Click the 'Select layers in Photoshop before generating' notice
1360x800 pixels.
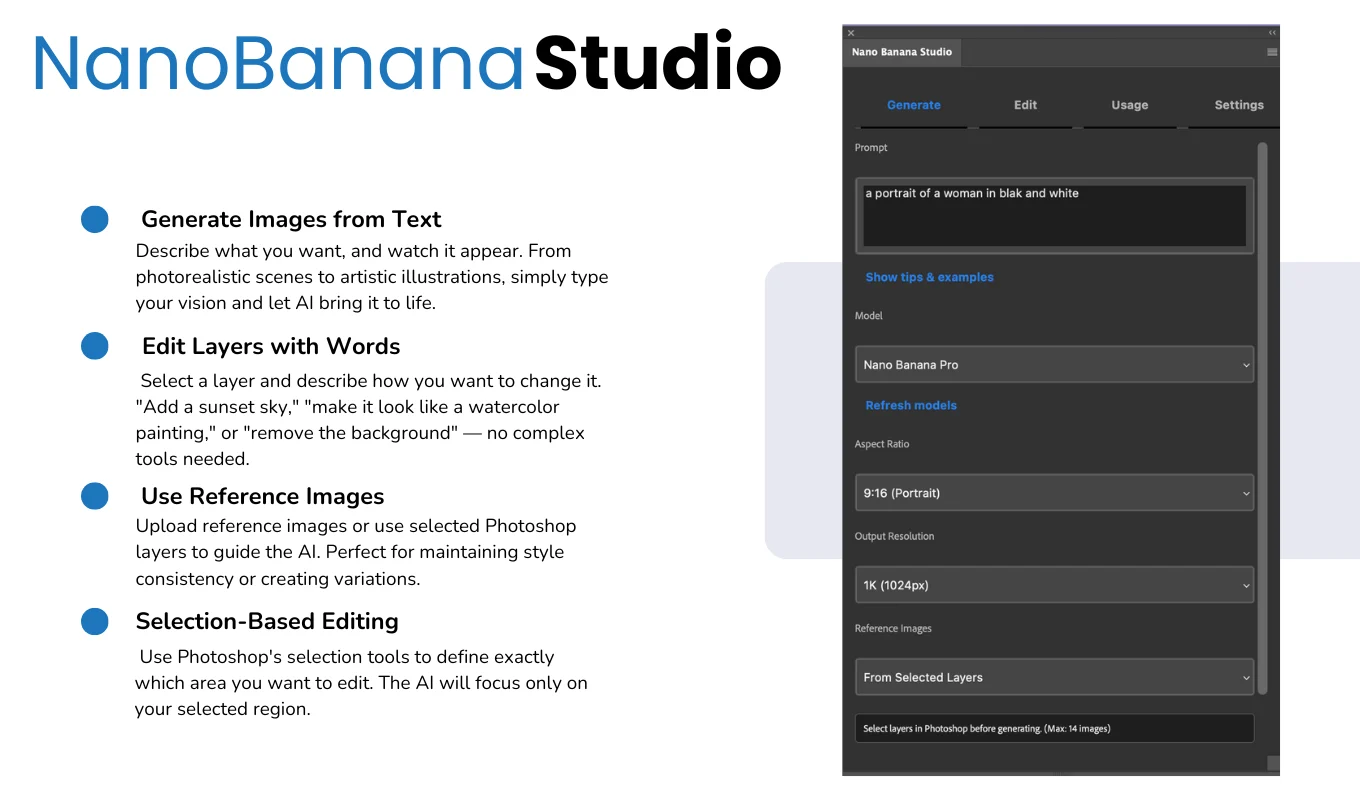tap(1055, 729)
